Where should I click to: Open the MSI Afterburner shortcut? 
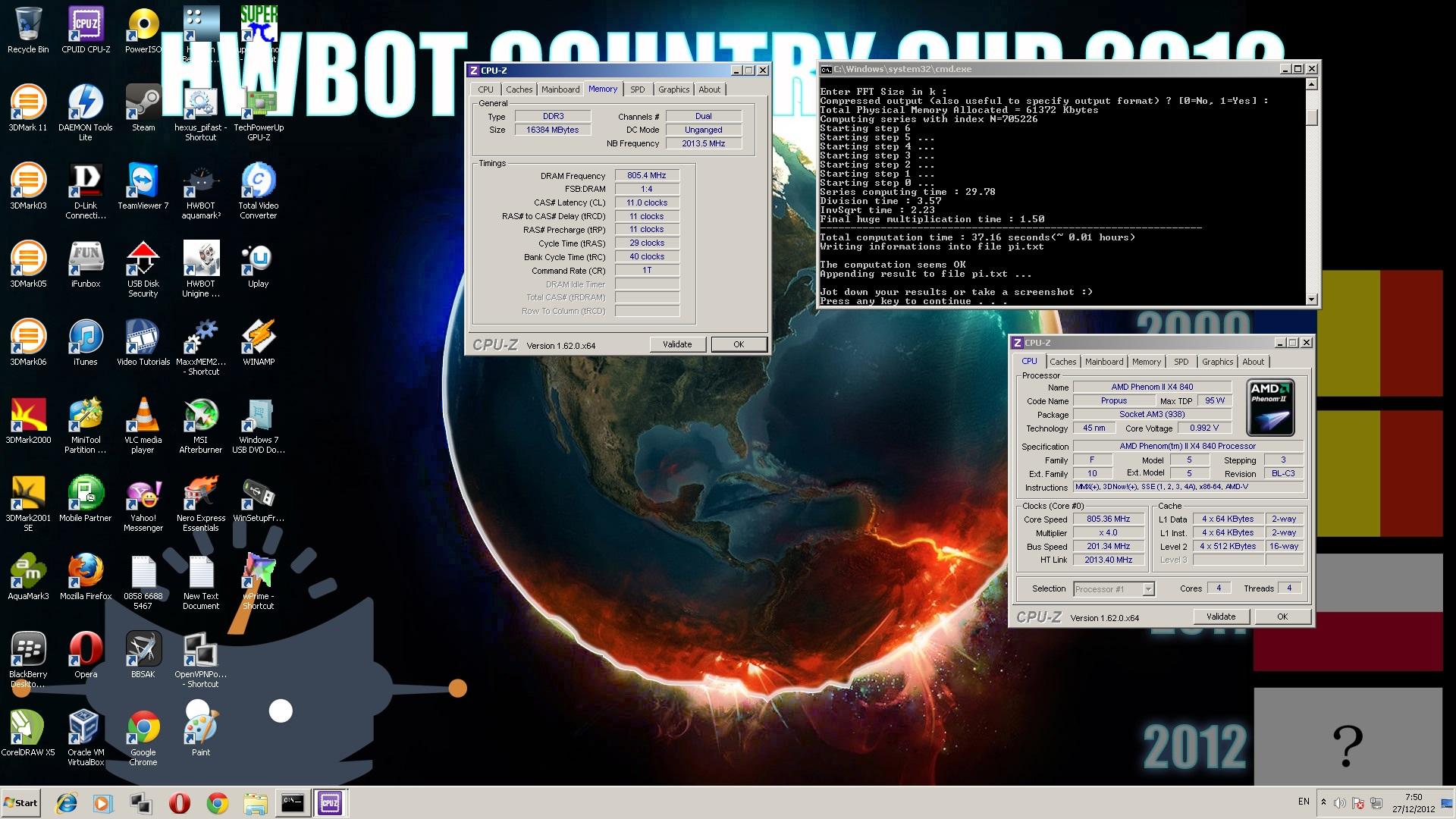201,425
